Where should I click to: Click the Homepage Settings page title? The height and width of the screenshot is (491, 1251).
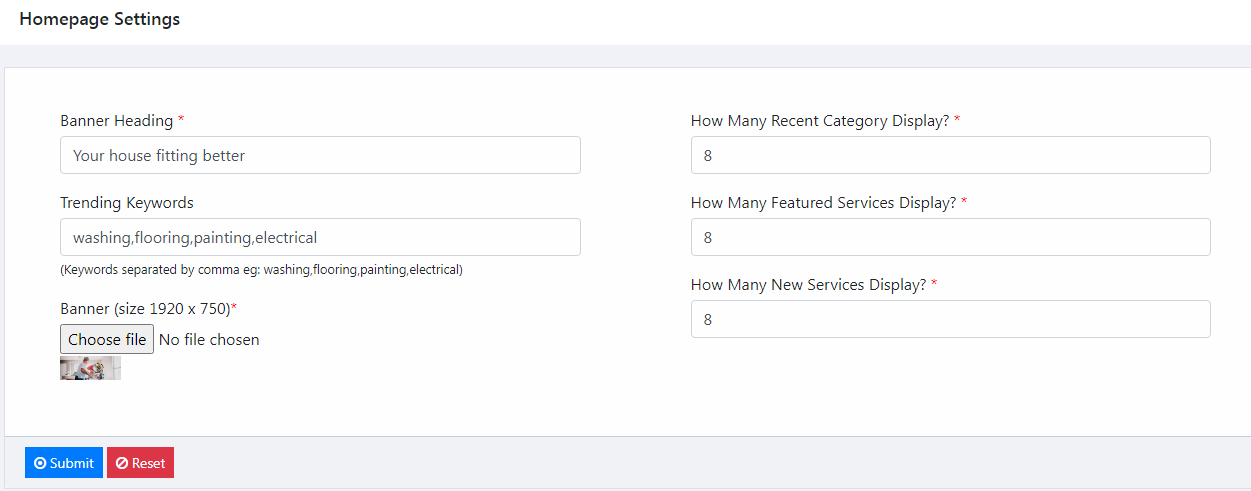(x=100, y=19)
